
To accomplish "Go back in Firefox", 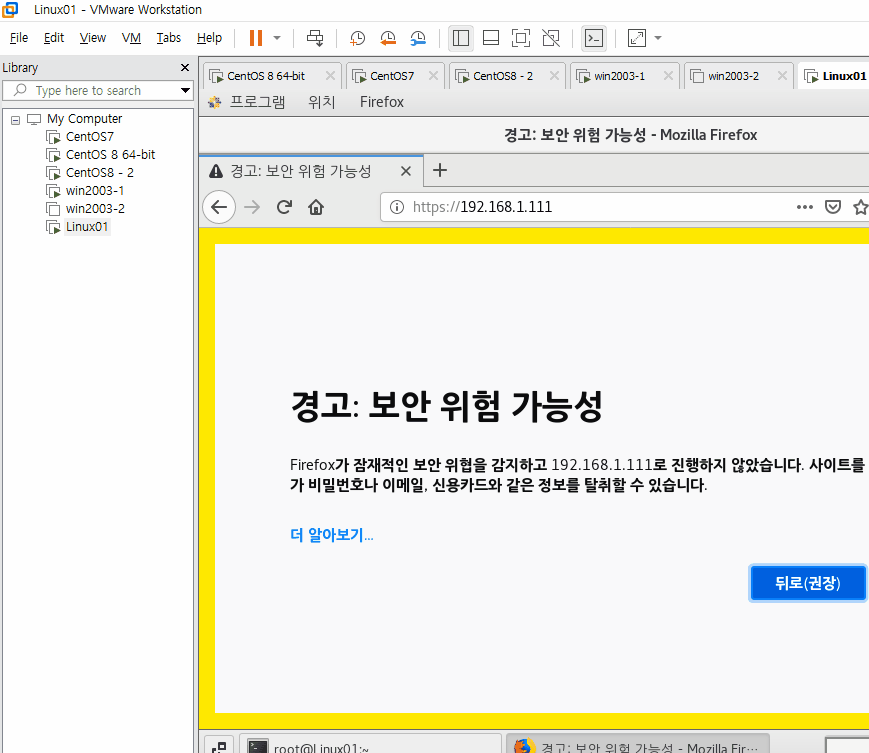I will 219,207.
